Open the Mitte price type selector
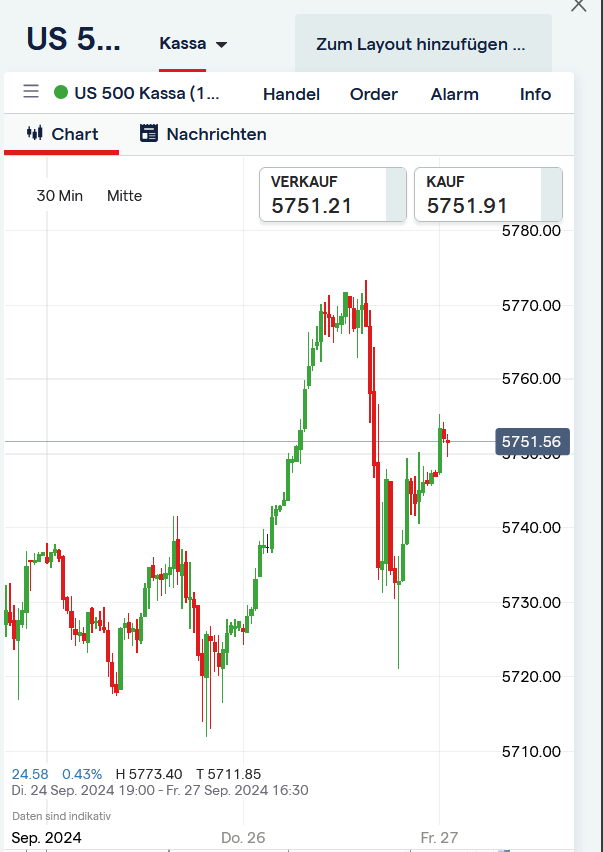The height and width of the screenshot is (852, 603). (124, 195)
